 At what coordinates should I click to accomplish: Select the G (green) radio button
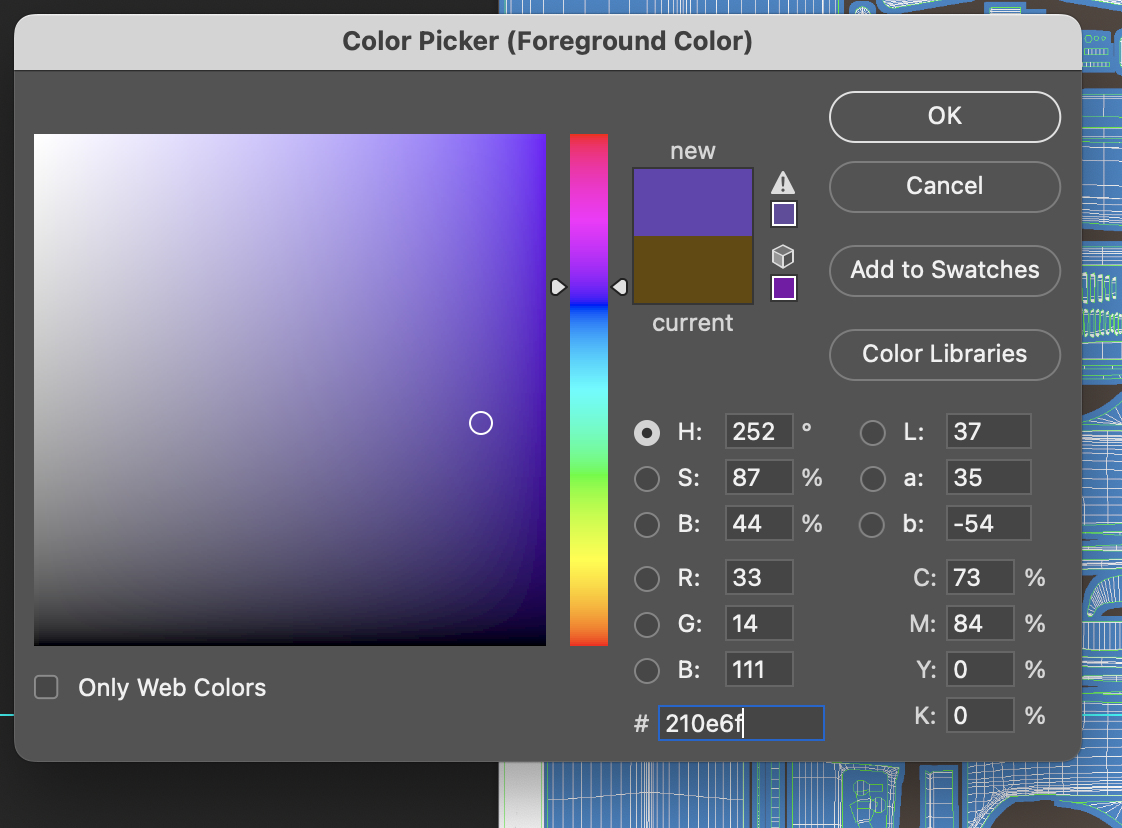click(647, 624)
